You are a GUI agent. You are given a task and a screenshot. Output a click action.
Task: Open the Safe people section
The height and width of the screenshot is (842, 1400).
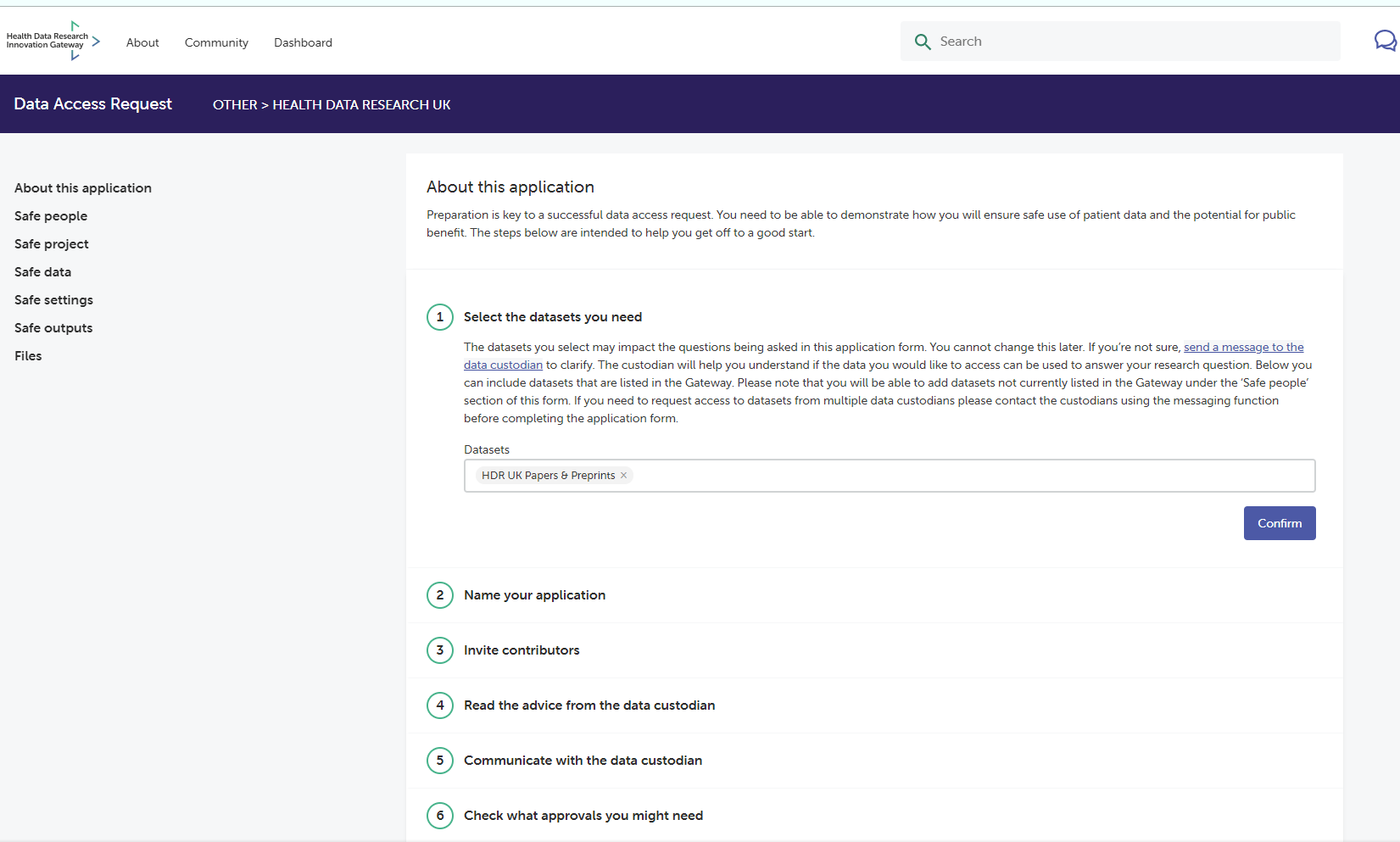[51, 216]
